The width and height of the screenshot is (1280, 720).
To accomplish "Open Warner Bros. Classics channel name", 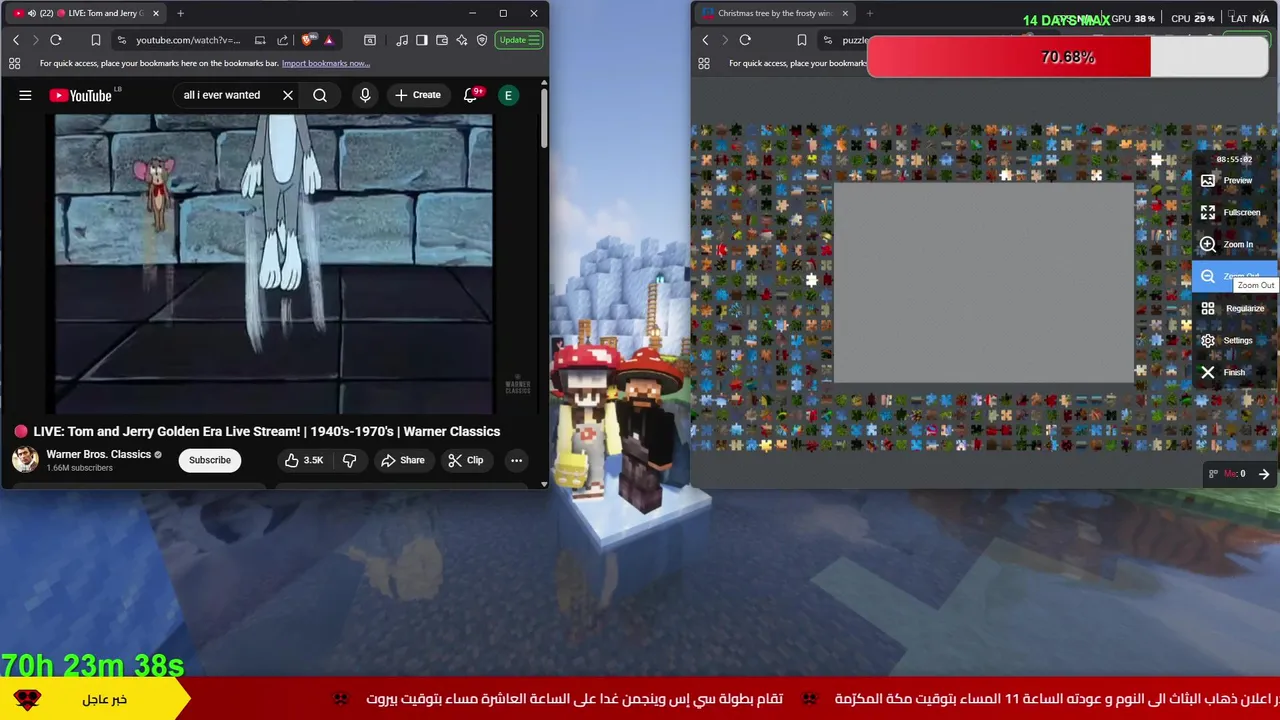I will tap(98, 454).
